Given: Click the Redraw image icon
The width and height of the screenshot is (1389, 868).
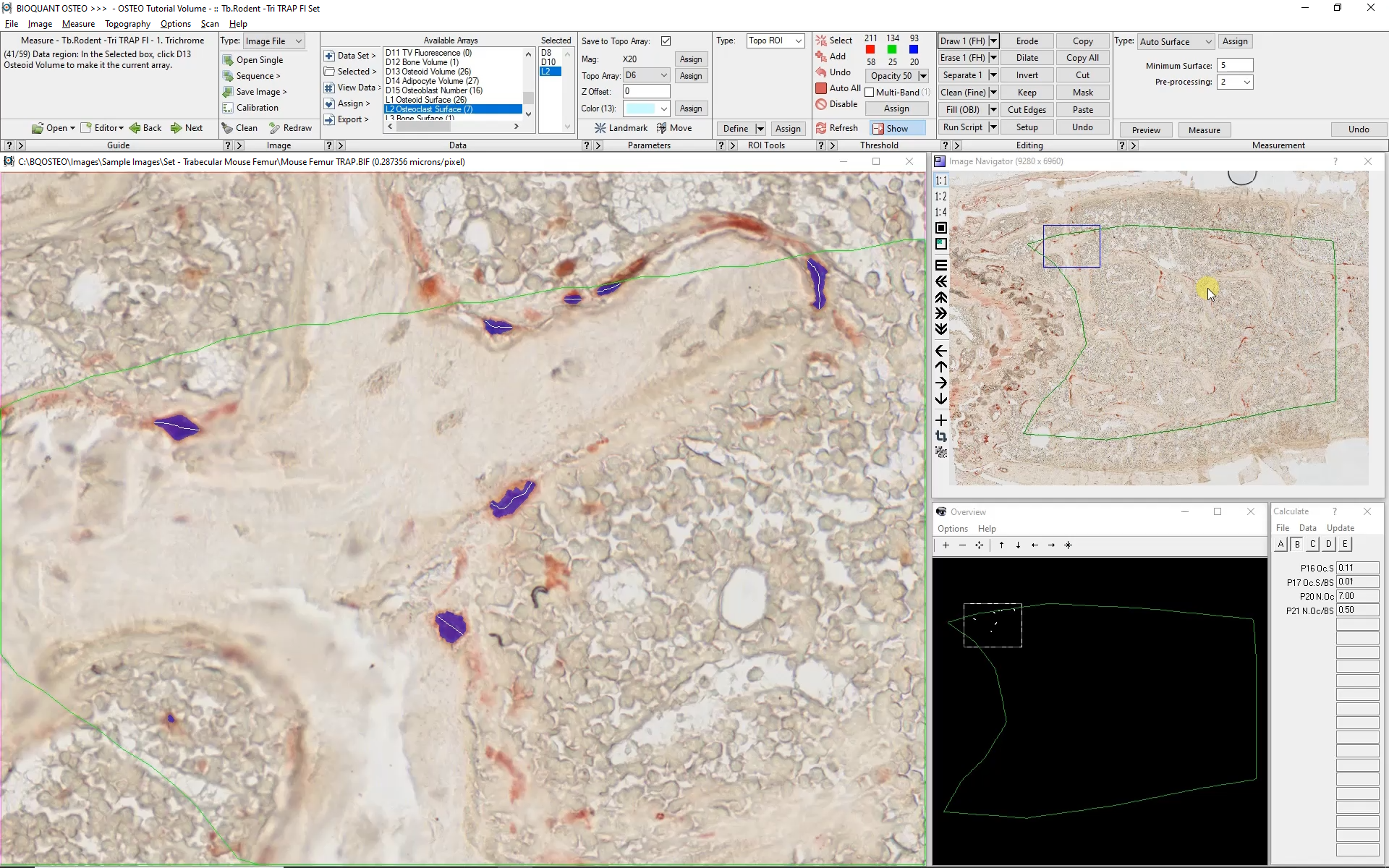Looking at the screenshot, I should click(275, 128).
